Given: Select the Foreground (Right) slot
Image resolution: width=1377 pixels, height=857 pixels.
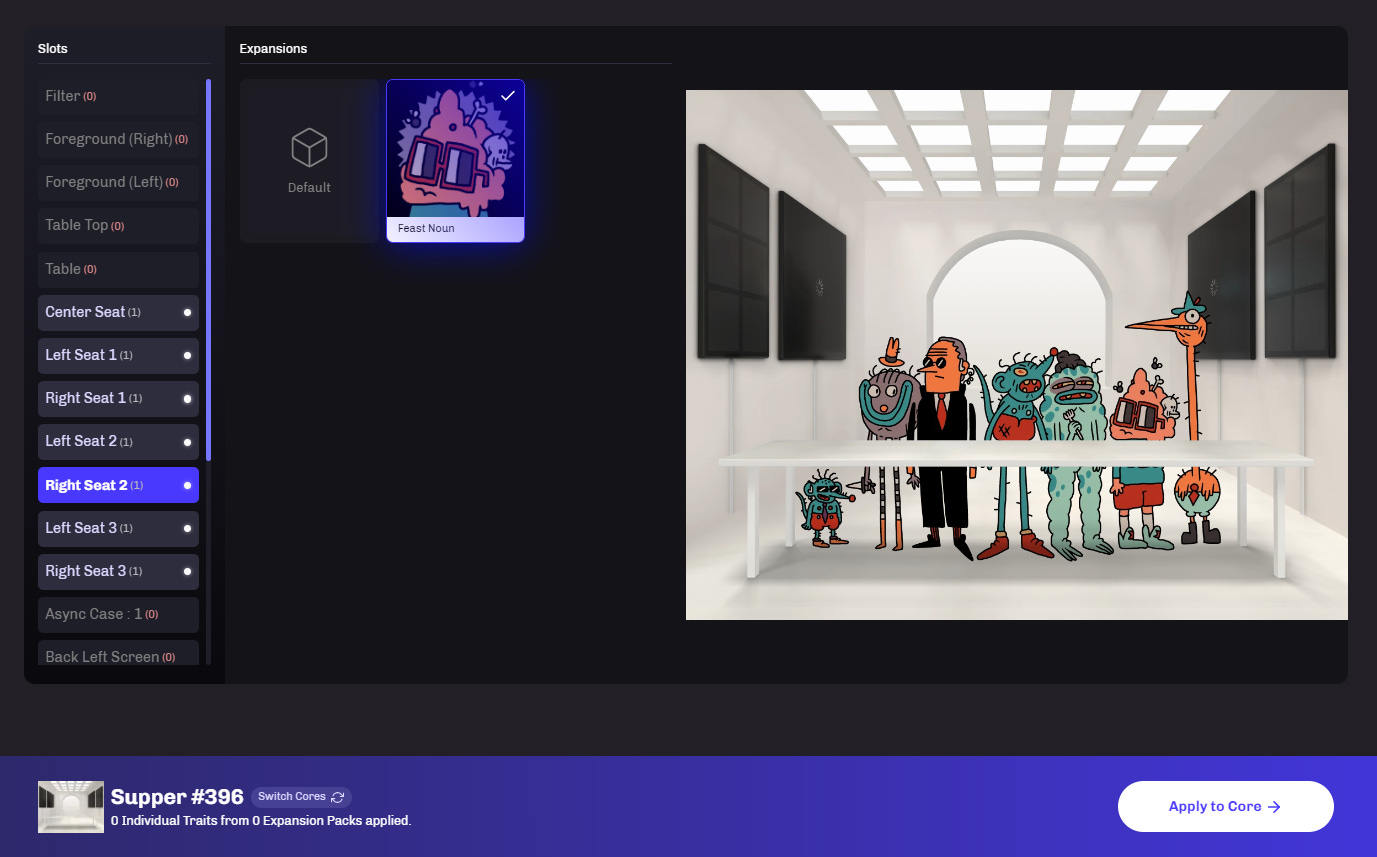Looking at the screenshot, I should pyautogui.click(x=118, y=139).
